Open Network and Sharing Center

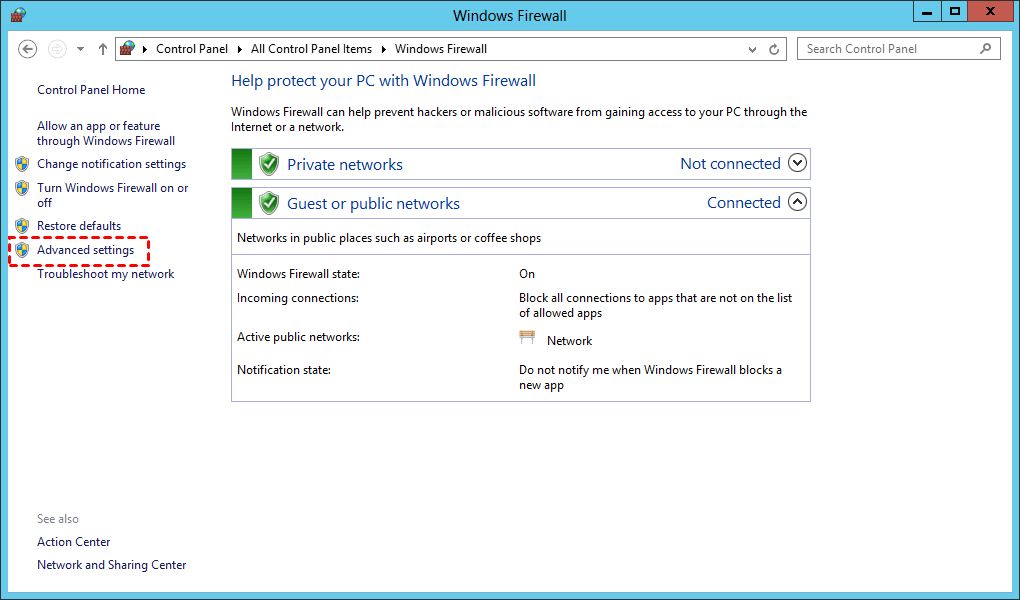pos(111,565)
